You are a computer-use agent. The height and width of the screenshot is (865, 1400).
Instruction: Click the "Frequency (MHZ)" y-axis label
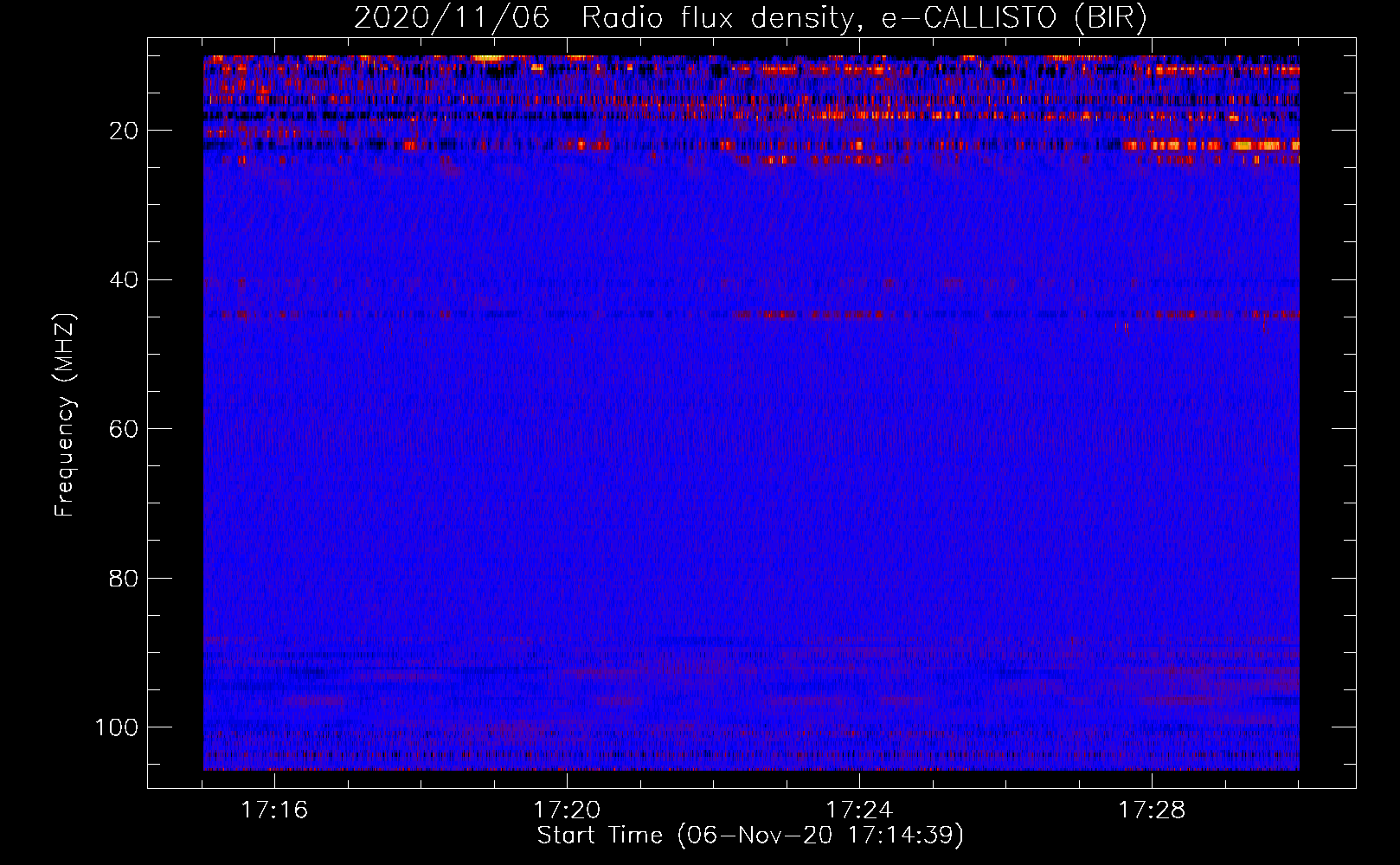click(x=65, y=414)
